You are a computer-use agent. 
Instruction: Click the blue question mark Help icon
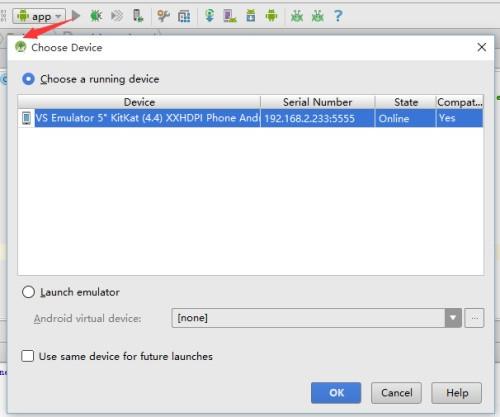(338, 16)
